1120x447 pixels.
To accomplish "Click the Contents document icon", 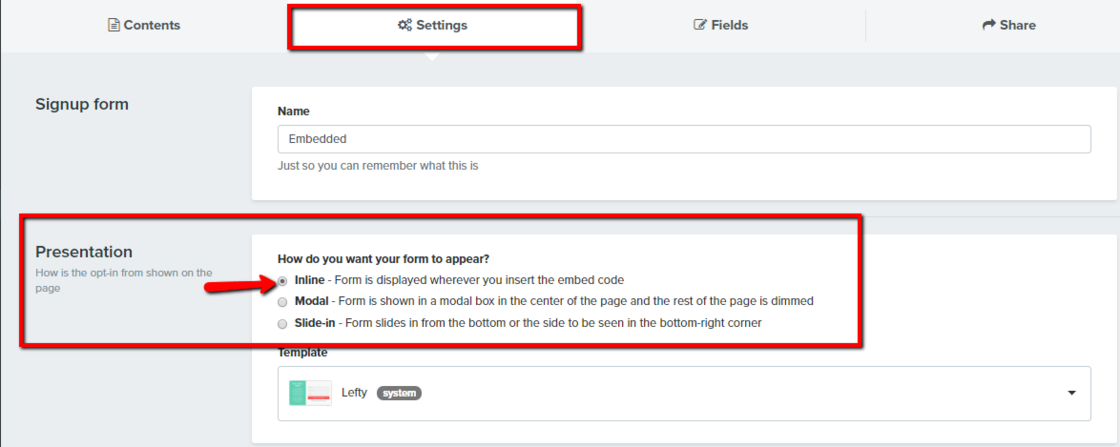I will [x=114, y=25].
